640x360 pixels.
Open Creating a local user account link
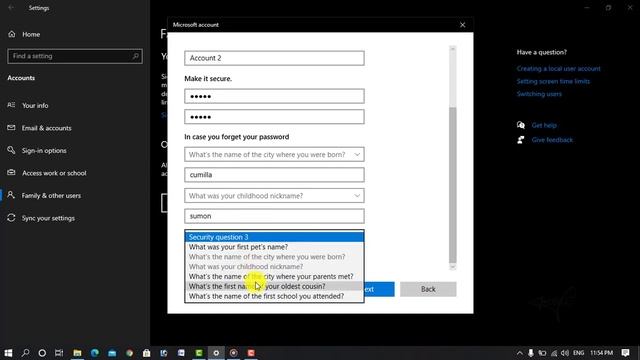coord(558,69)
